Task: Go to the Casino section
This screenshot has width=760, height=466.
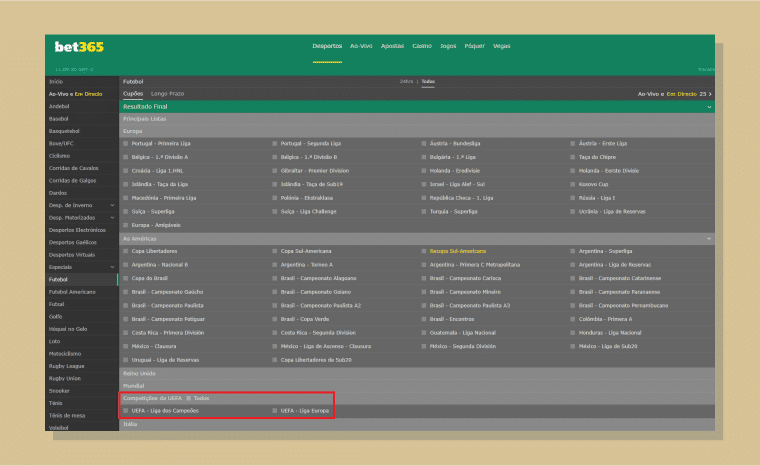Action: [x=422, y=46]
